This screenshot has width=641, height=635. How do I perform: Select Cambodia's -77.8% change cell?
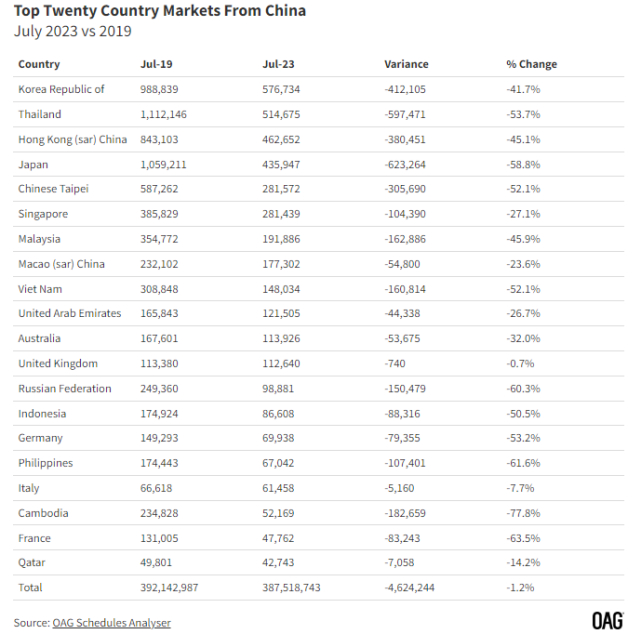point(524,513)
